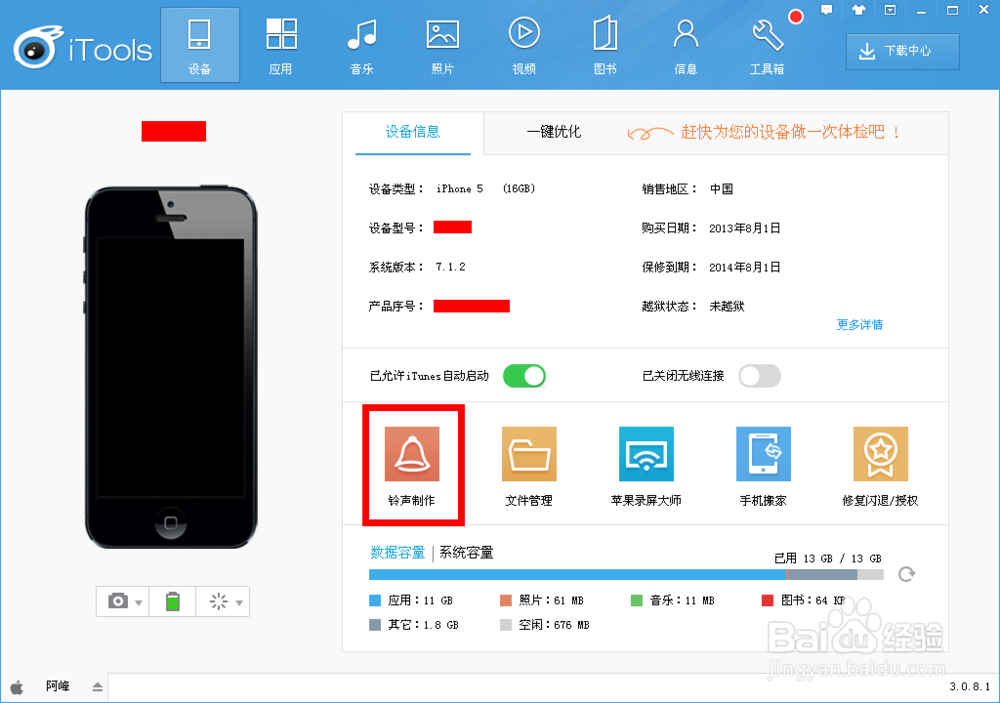Open the 设备 (Device) section

click(200, 45)
